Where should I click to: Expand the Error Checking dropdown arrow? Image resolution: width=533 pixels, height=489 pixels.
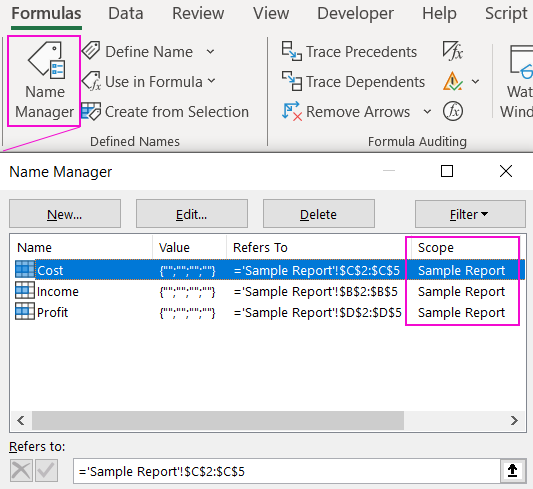(x=476, y=82)
